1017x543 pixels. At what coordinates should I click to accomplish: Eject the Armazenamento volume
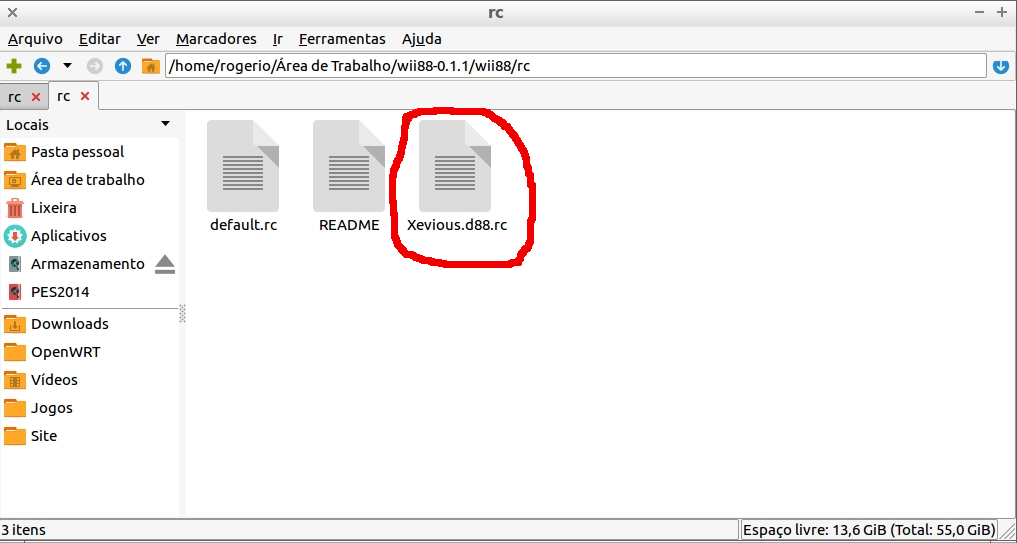[165, 264]
